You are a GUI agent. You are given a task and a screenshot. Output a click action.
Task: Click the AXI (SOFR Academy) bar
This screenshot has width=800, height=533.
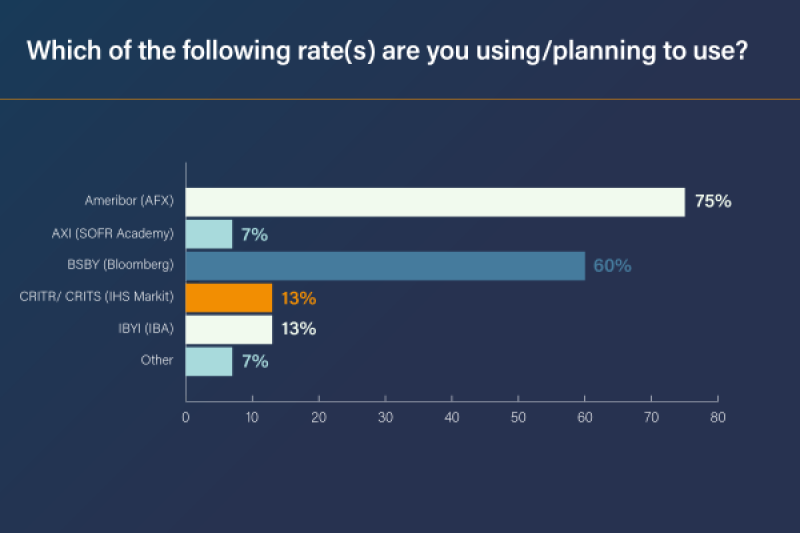tap(209, 234)
